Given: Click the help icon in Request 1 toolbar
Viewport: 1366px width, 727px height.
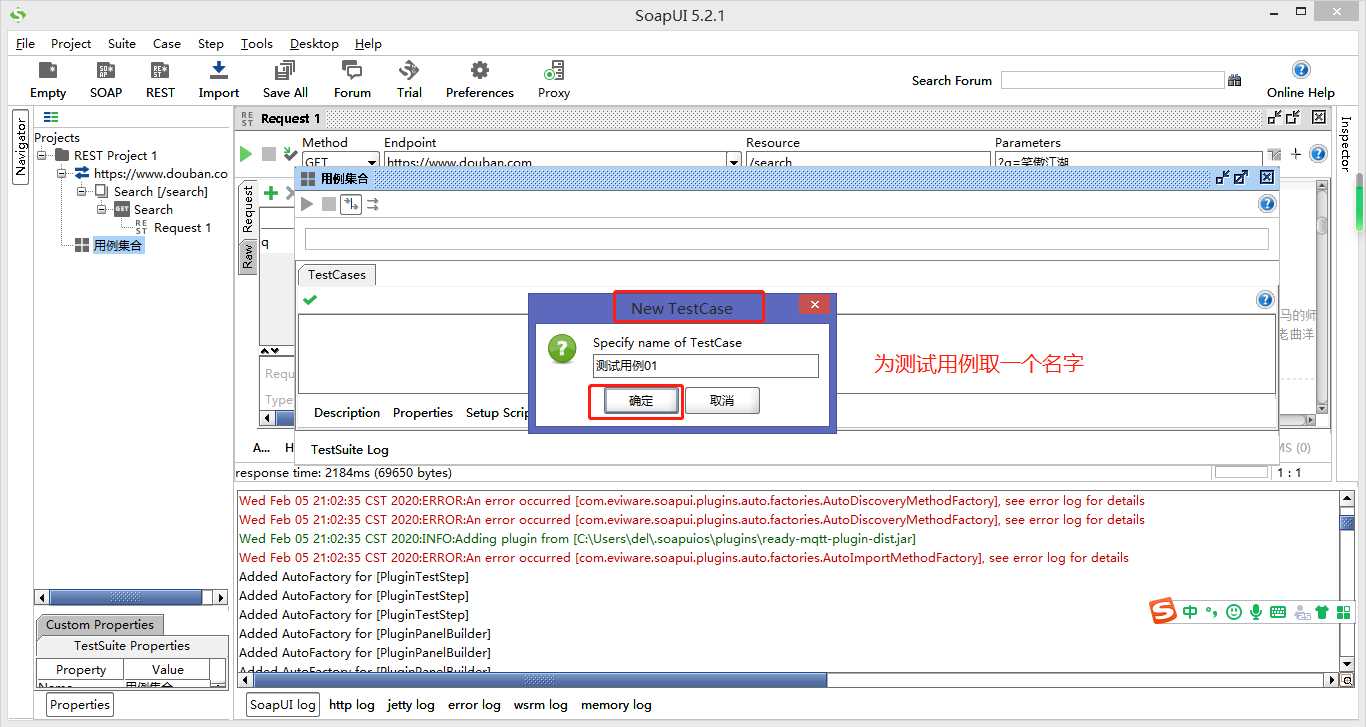Looking at the screenshot, I should (x=1318, y=154).
